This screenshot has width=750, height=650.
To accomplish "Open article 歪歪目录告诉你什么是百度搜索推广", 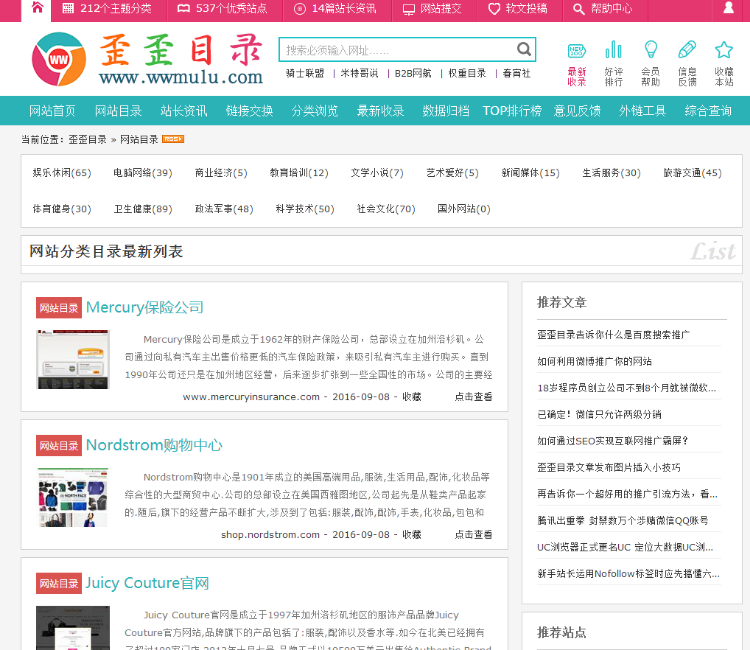I will (x=613, y=335).
